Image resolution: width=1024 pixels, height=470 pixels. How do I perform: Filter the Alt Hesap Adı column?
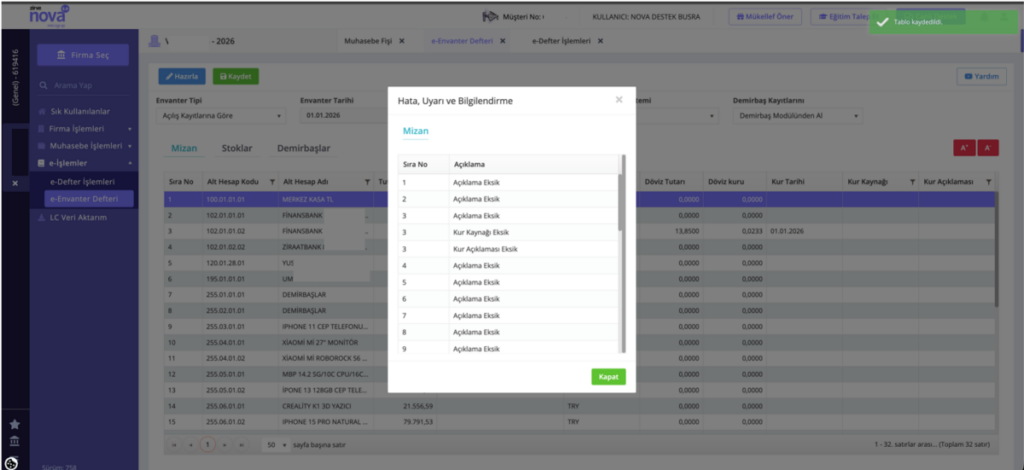367,181
